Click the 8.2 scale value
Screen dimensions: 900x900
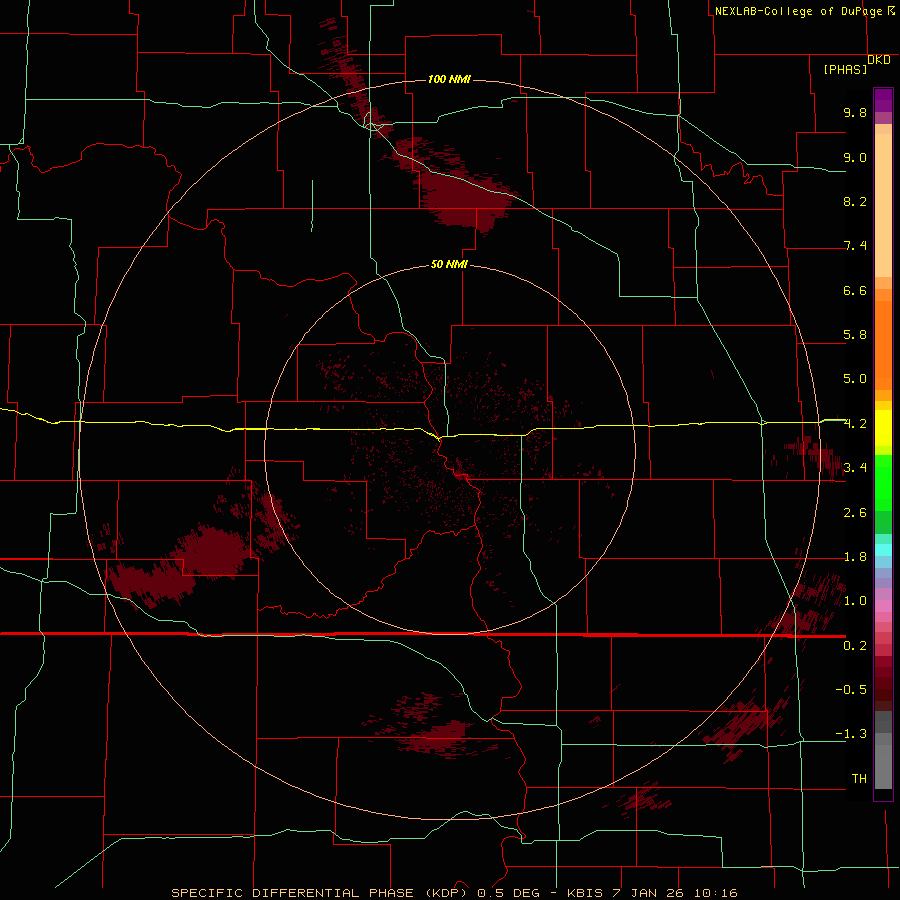855,201
